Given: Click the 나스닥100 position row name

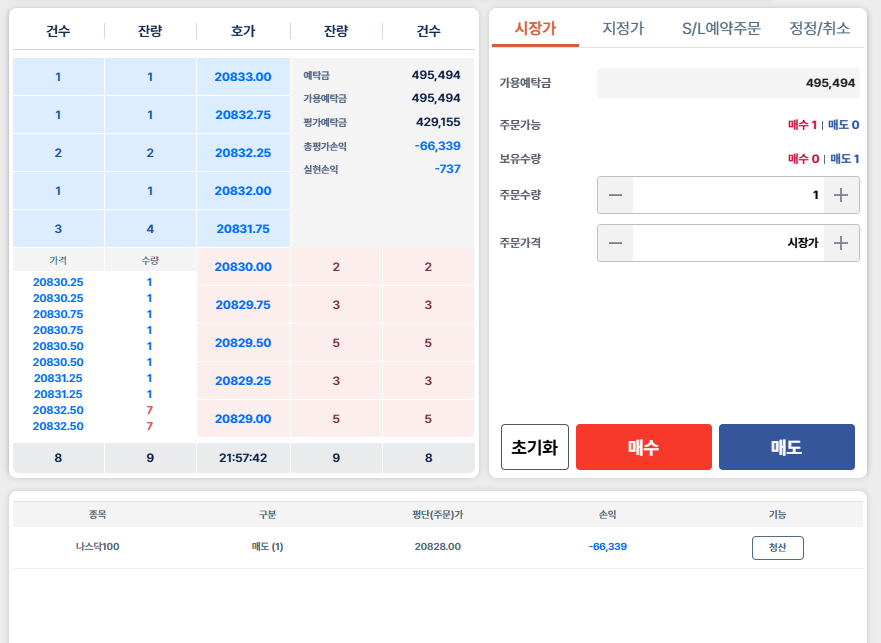Looking at the screenshot, I should [x=97, y=547].
